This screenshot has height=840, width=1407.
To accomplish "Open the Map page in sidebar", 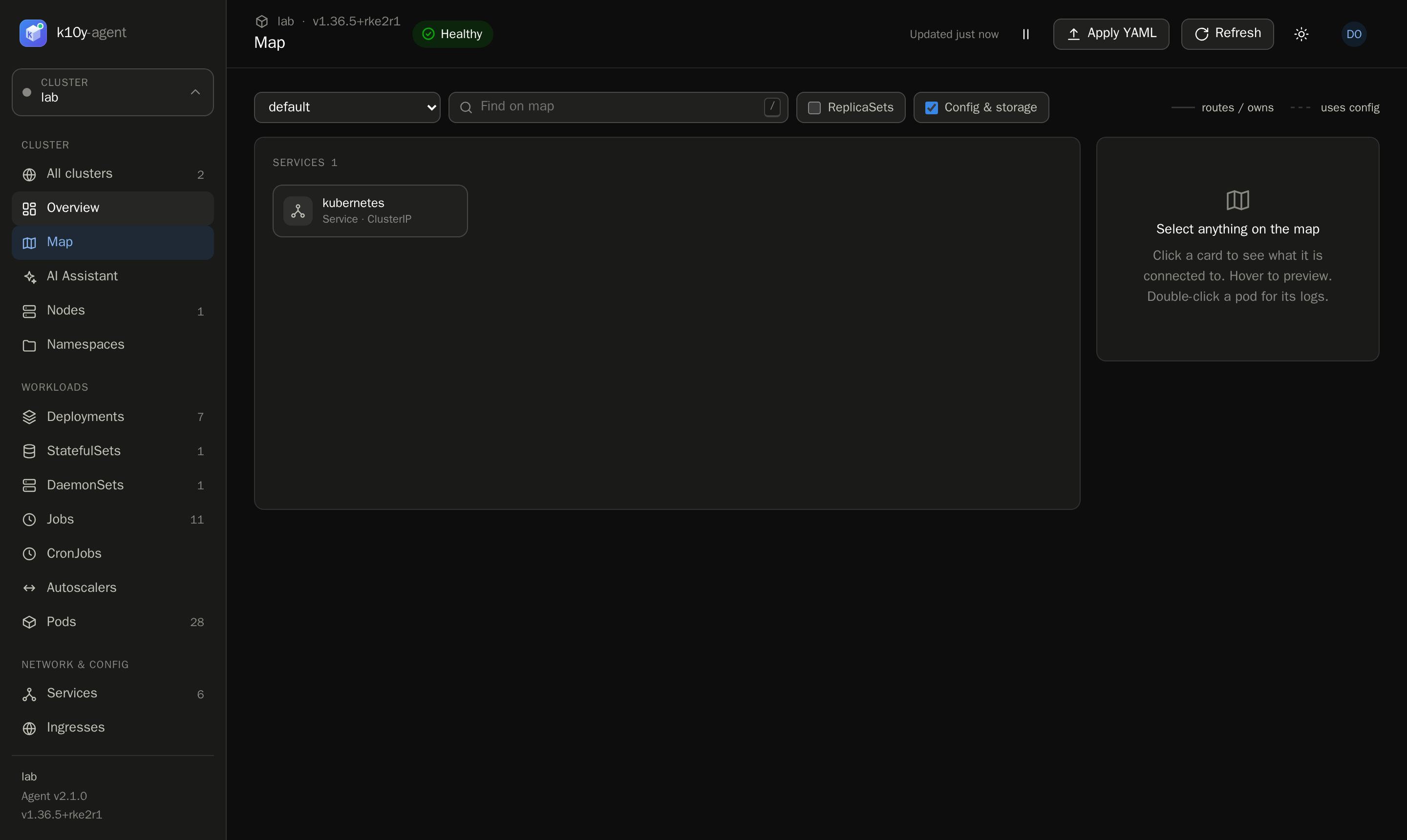I will click(113, 242).
